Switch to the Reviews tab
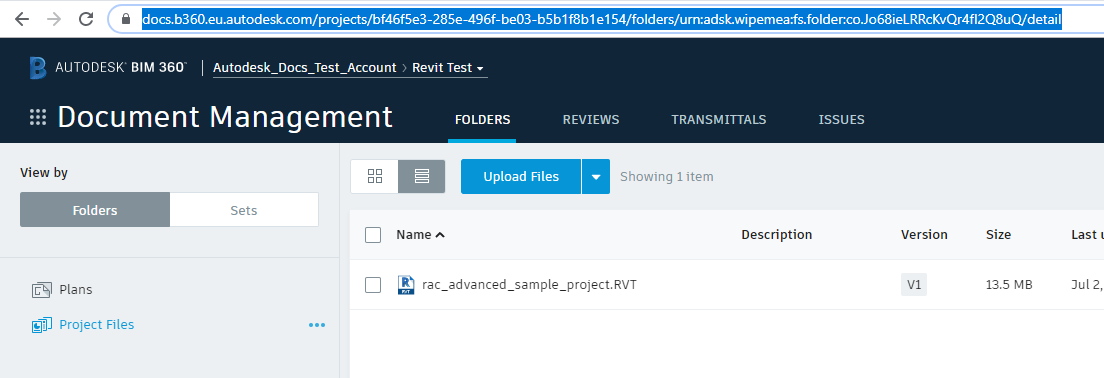The width and height of the screenshot is (1104, 378). click(591, 120)
